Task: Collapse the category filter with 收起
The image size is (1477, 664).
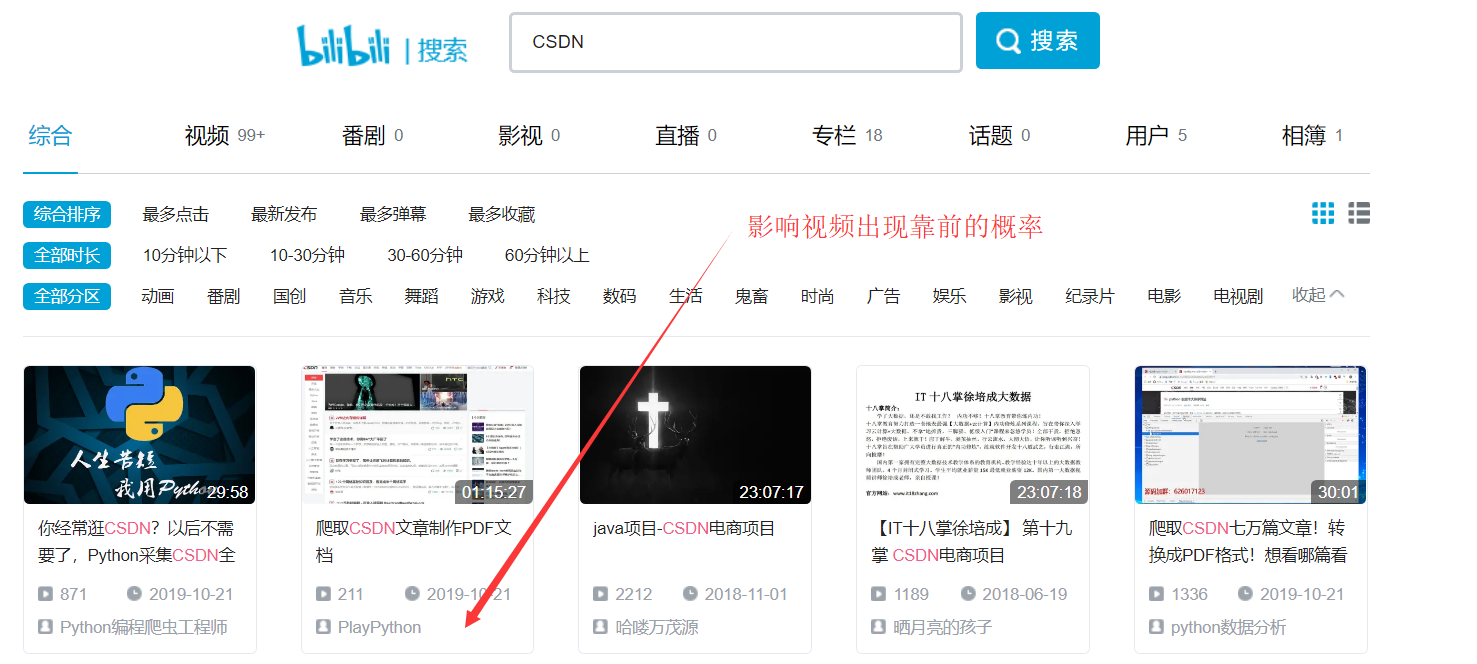Action: click(x=1318, y=295)
